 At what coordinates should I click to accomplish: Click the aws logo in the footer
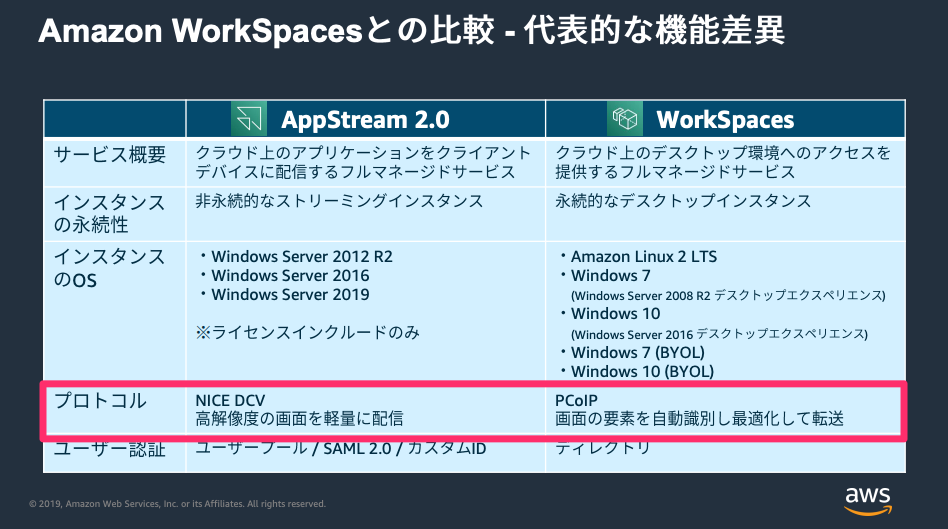[868, 501]
